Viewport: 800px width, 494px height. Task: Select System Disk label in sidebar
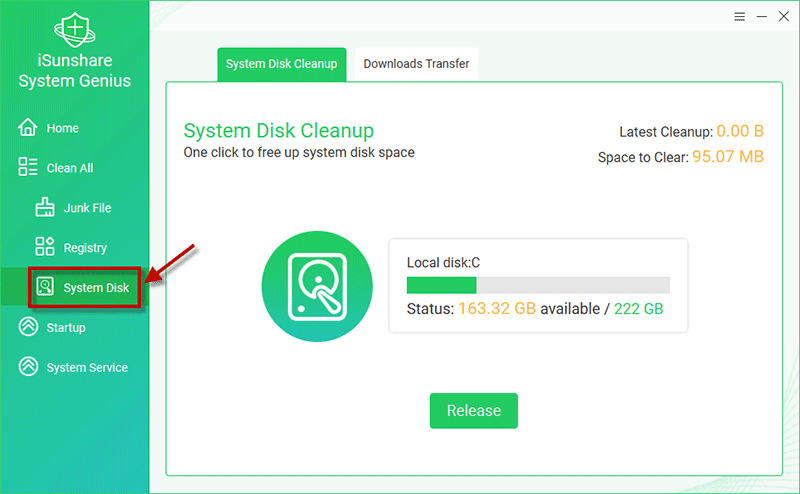96,288
